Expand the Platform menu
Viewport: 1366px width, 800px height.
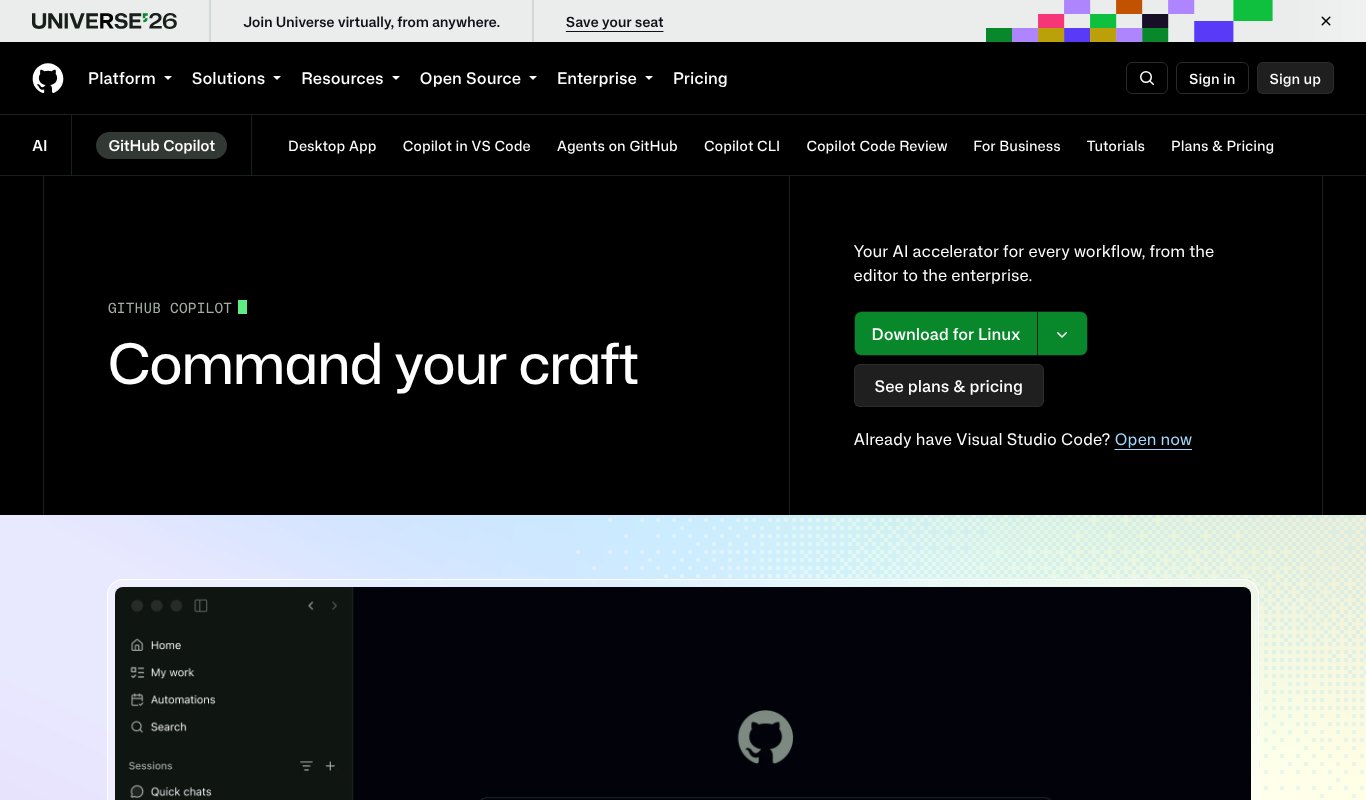[x=130, y=78]
